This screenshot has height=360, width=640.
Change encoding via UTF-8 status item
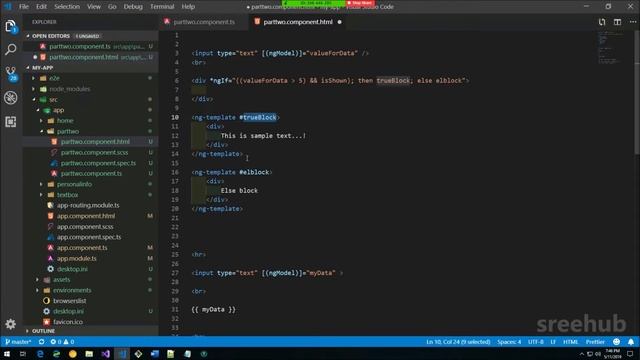coord(536,342)
